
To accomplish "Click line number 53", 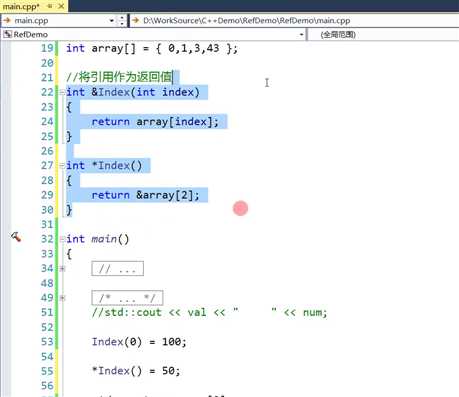I will tap(47, 342).
